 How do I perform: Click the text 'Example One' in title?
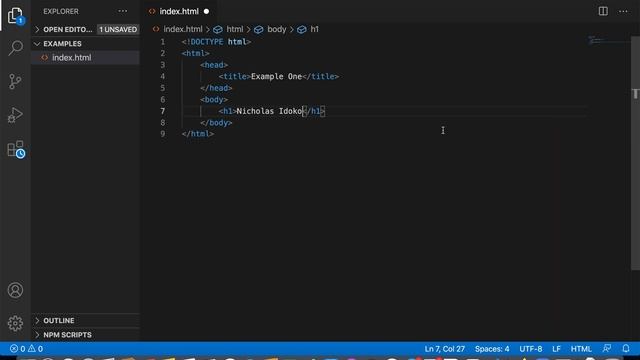276,76
